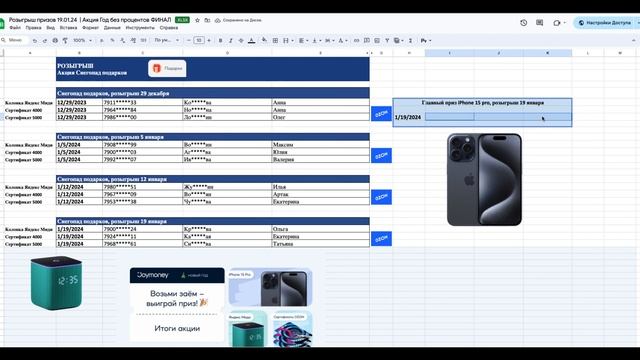Click the font size field showing 10

(199, 40)
